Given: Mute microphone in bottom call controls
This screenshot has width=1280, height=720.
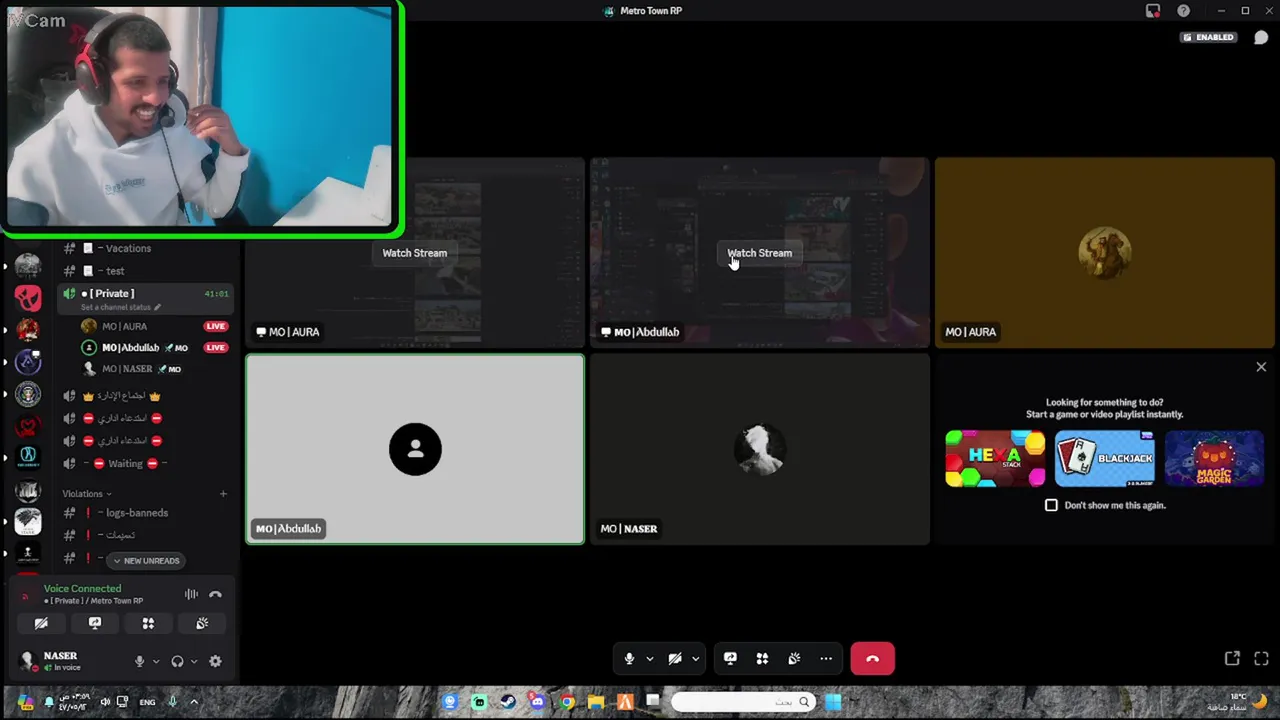Looking at the screenshot, I should [x=629, y=659].
